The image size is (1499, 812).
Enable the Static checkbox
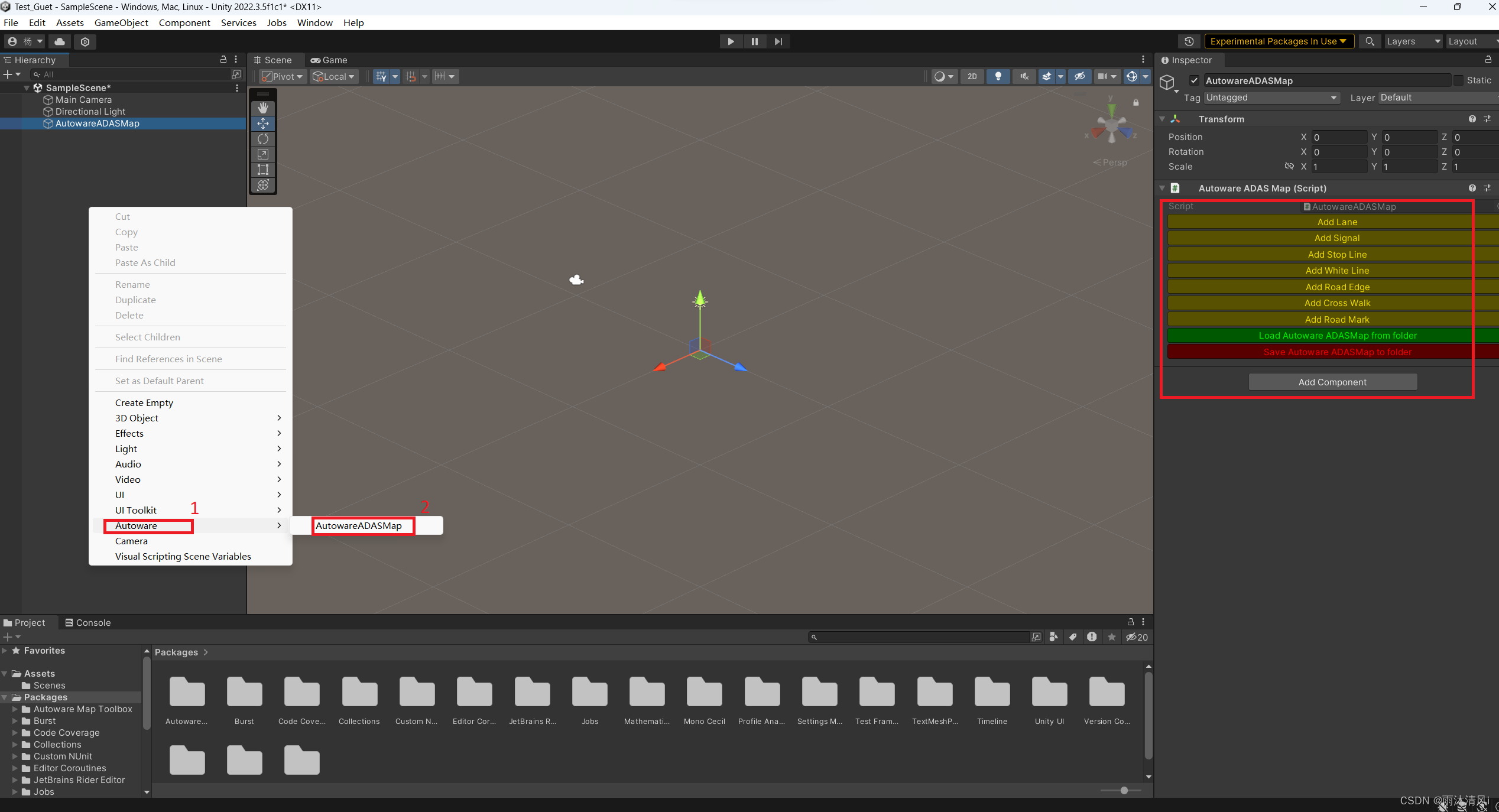point(1458,80)
